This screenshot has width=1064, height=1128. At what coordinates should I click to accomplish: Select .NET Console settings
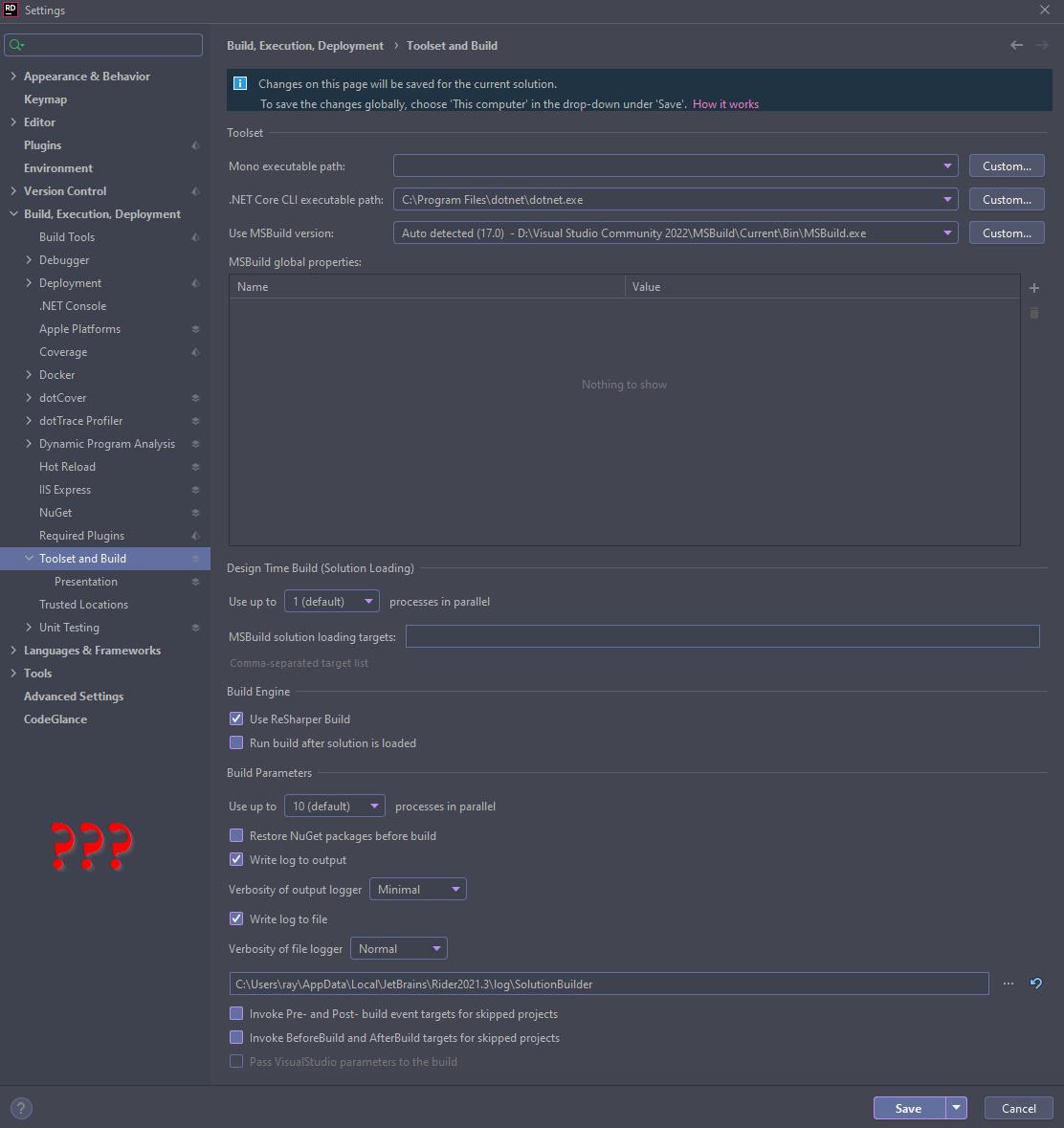coord(73,306)
